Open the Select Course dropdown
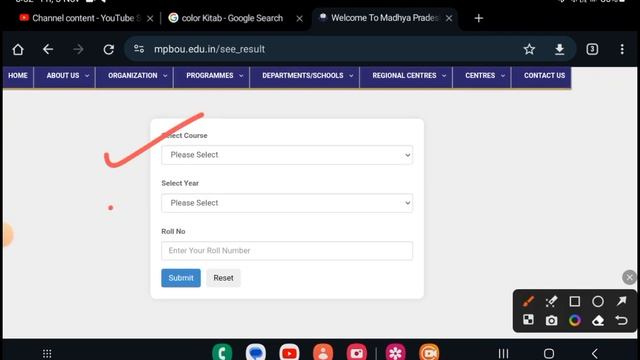This screenshot has height=360, width=640. 287,155
